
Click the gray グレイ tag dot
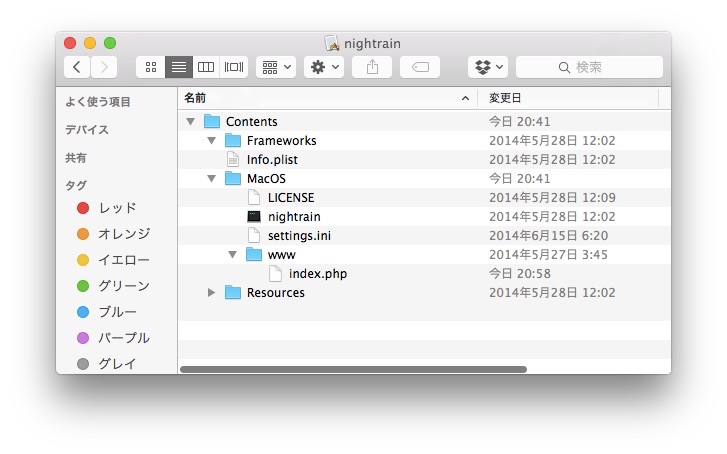coord(83,364)
